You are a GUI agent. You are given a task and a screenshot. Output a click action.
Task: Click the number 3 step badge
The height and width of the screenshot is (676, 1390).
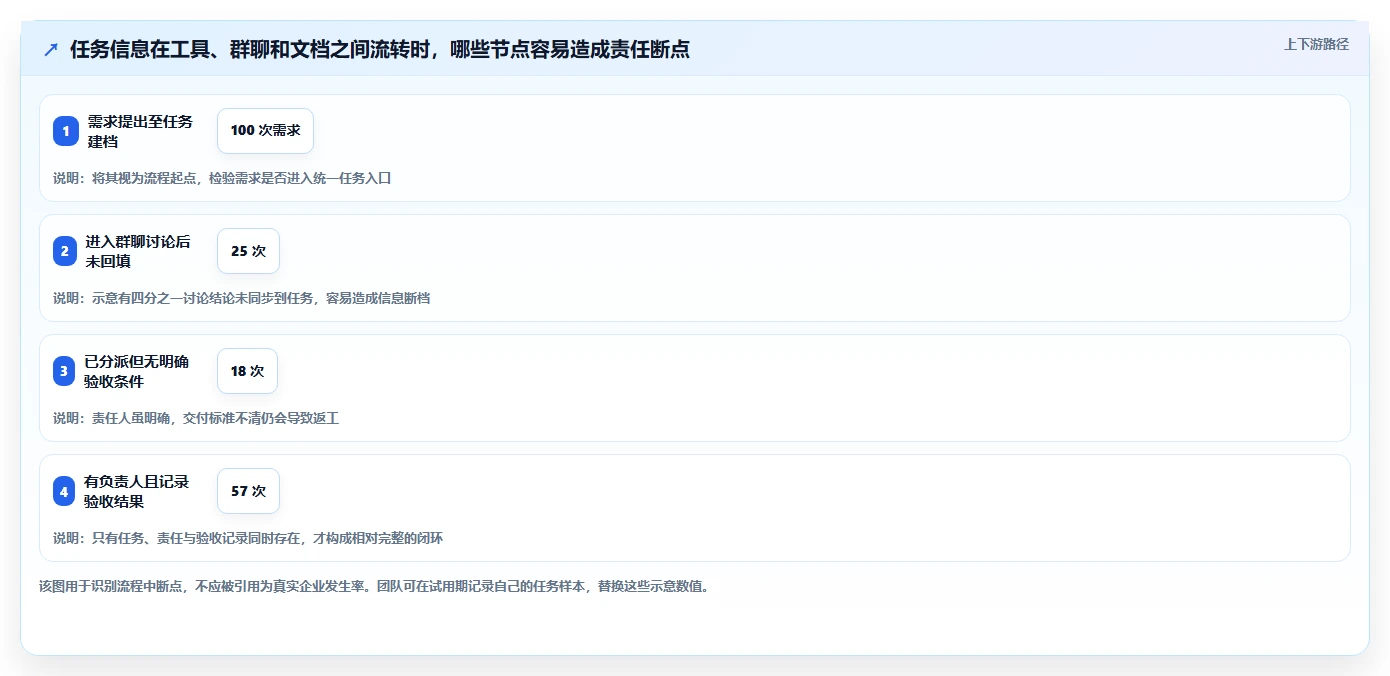click(65, 371)
